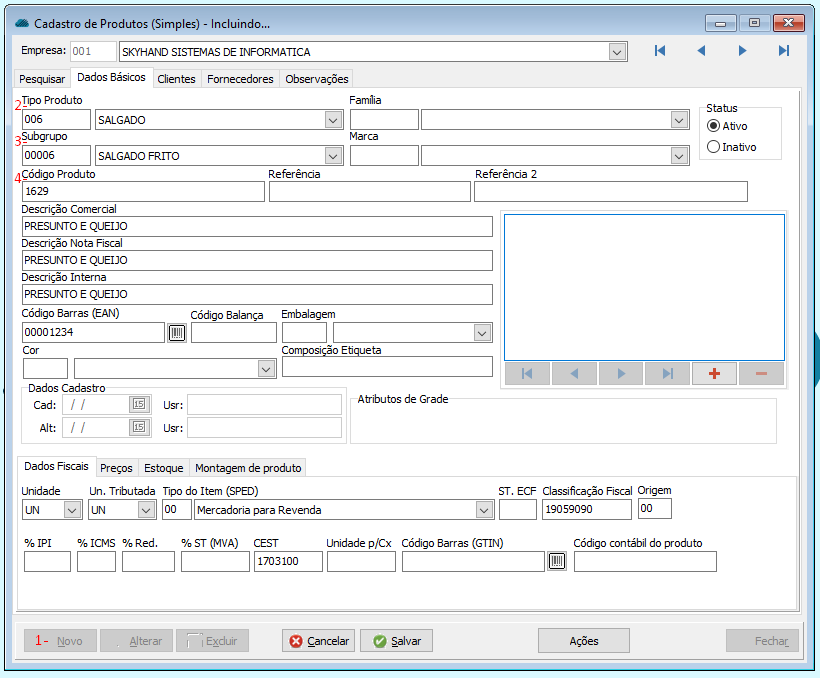This screenshot has height=678, width=820.
Task: Select the Ativo status option
Action: (x=713, y=126)
